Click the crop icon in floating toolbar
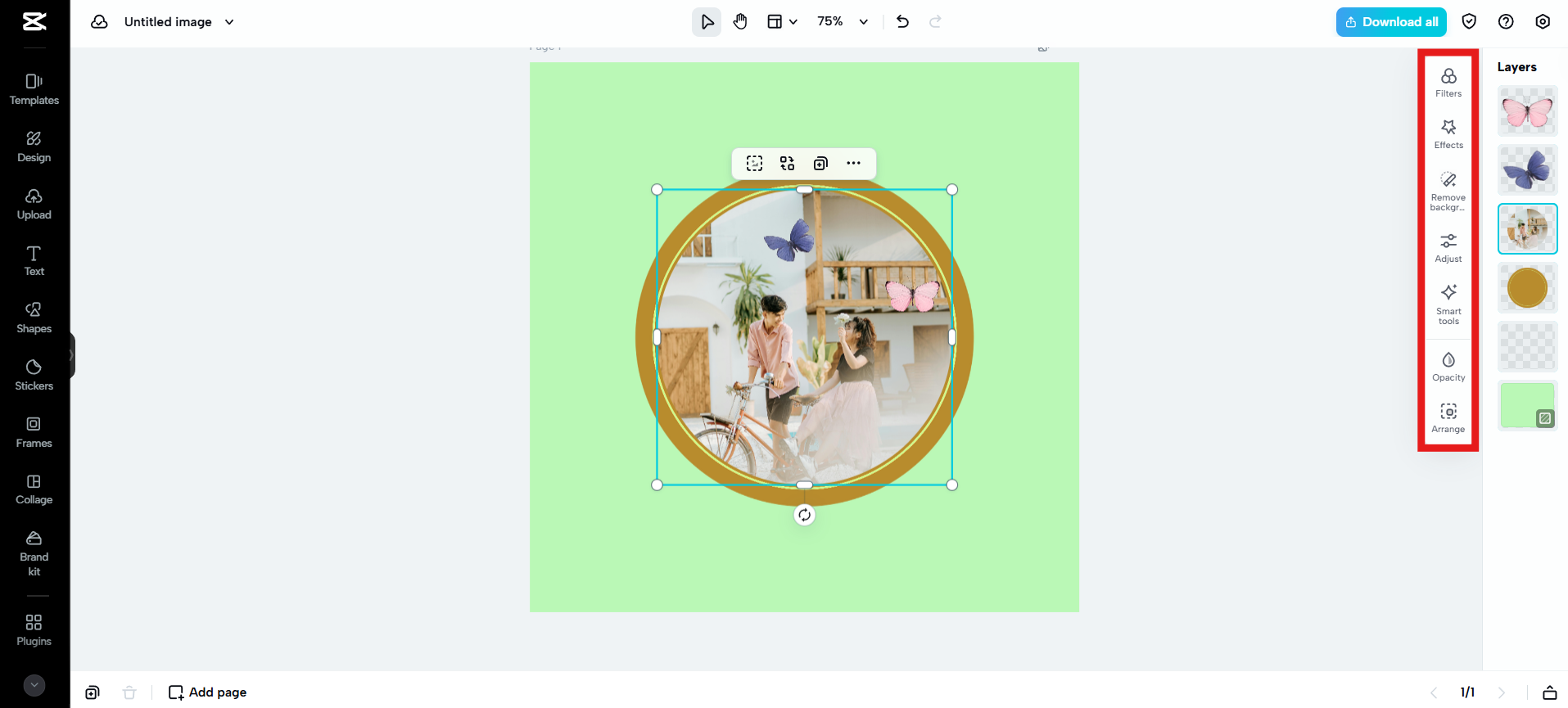Image resolution: width=1568 pixels, height=708 pixels. click(755, 164)
